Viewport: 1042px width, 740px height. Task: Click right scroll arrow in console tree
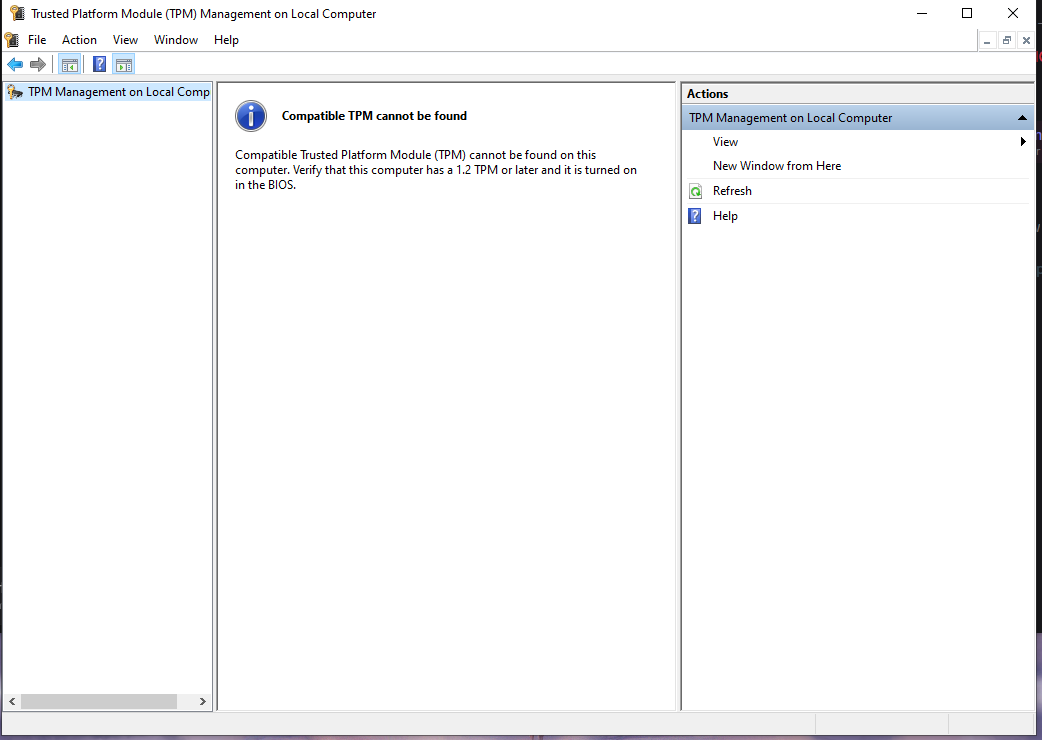click(x=202, y=701)
